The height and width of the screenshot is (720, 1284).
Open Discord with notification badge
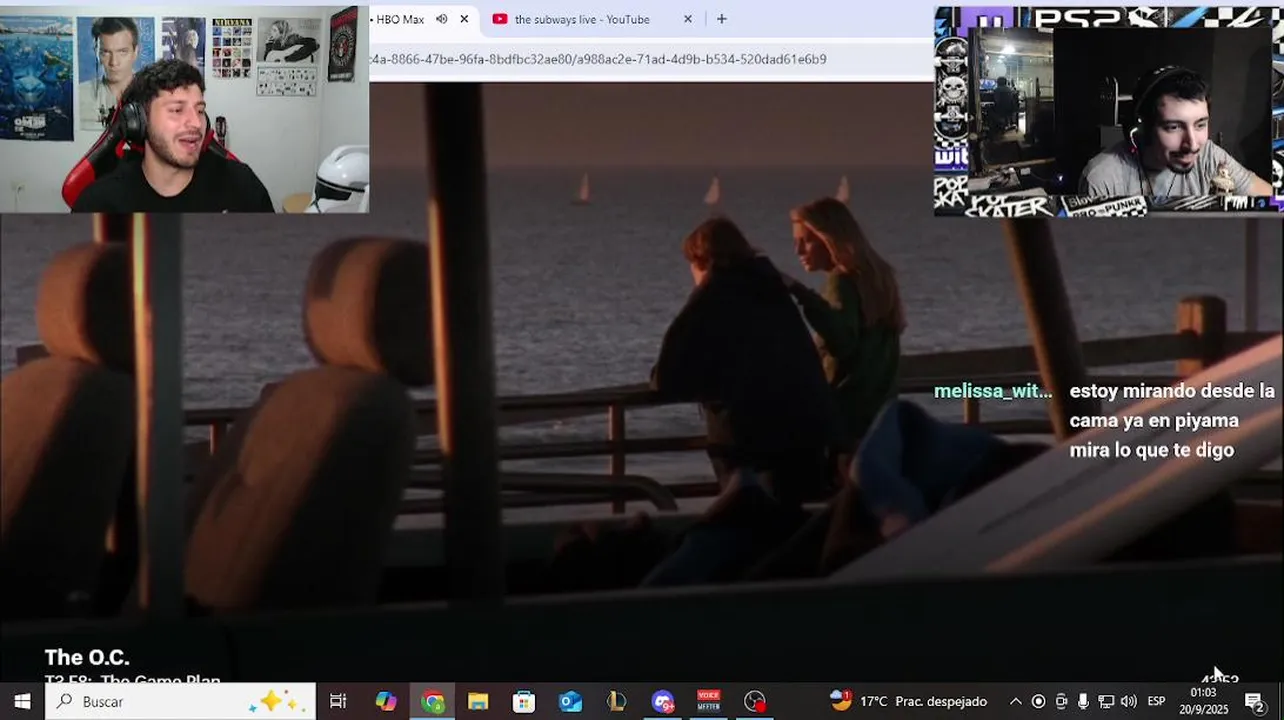662,702
